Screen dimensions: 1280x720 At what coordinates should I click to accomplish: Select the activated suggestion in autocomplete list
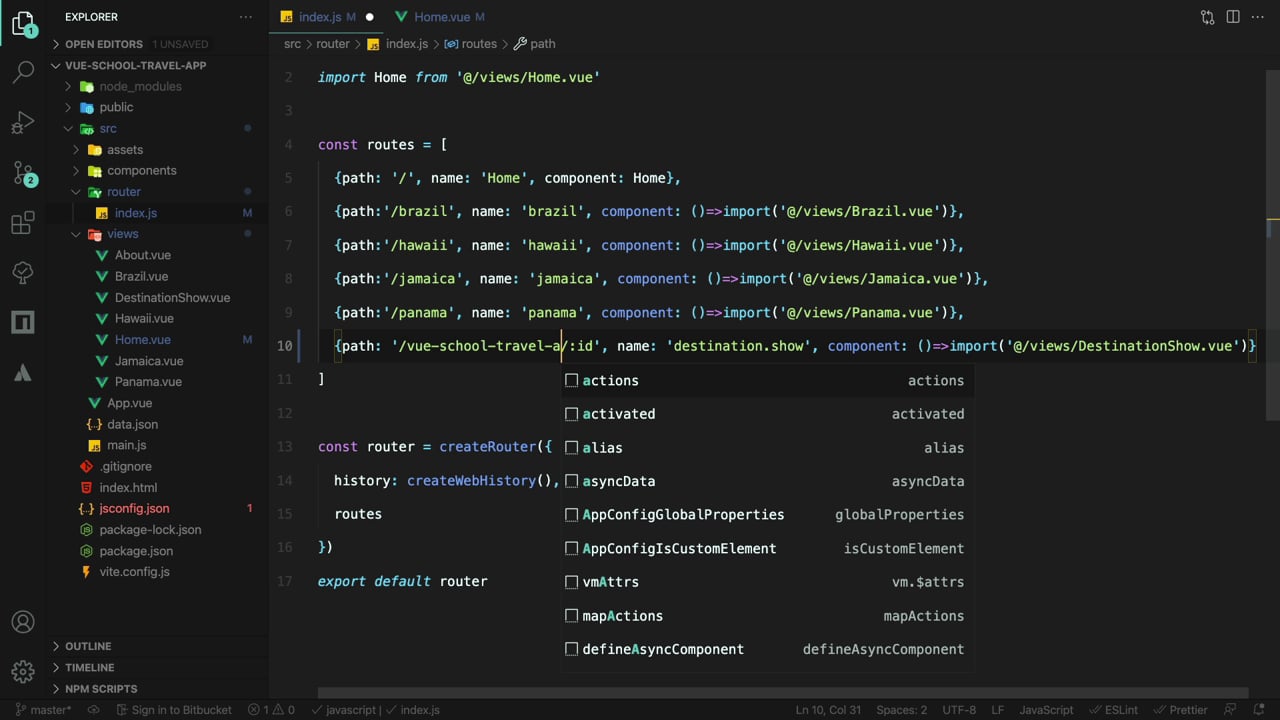pyautogui.click(x=767, y=414)
